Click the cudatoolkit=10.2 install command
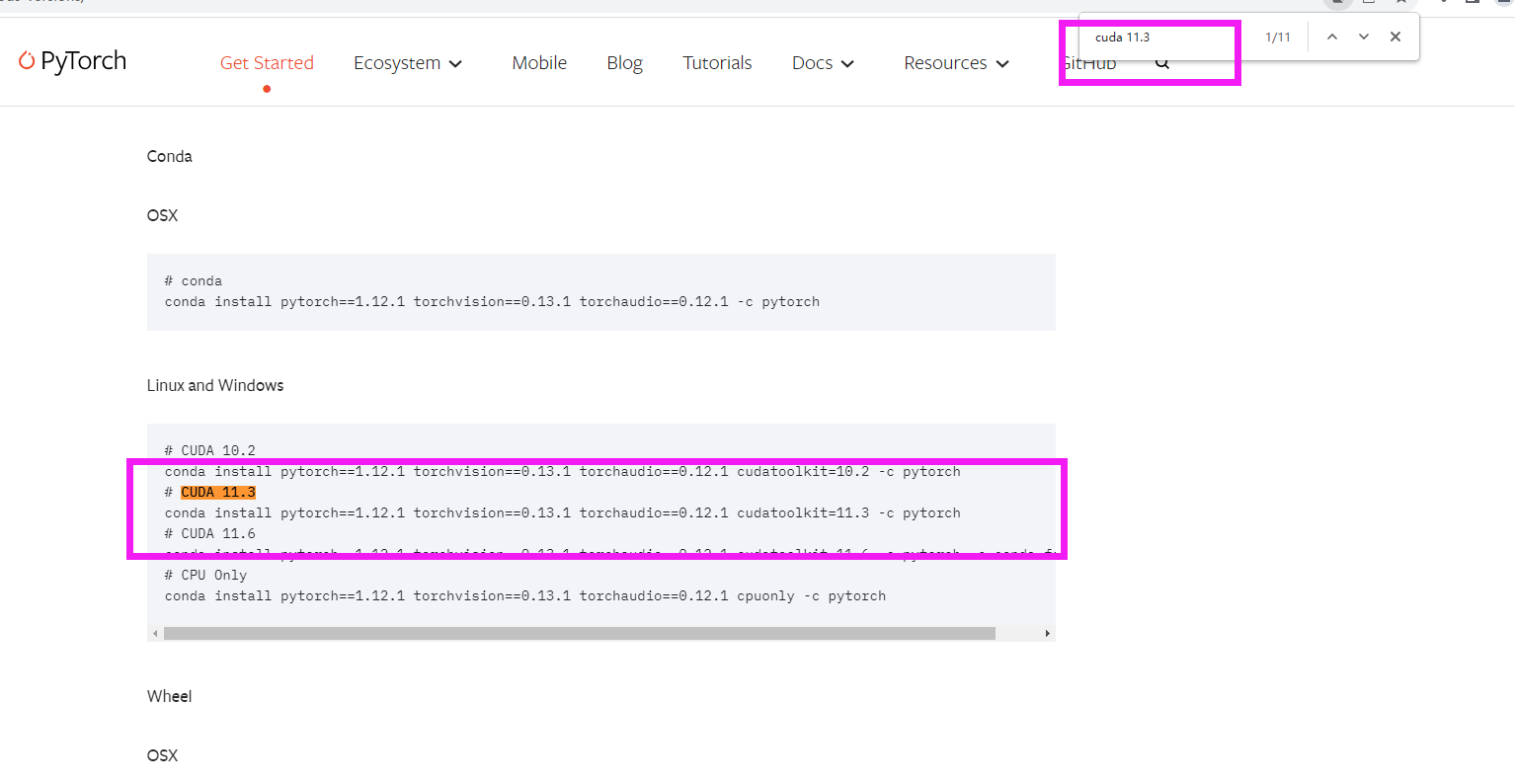 click(x=563, y=472)
